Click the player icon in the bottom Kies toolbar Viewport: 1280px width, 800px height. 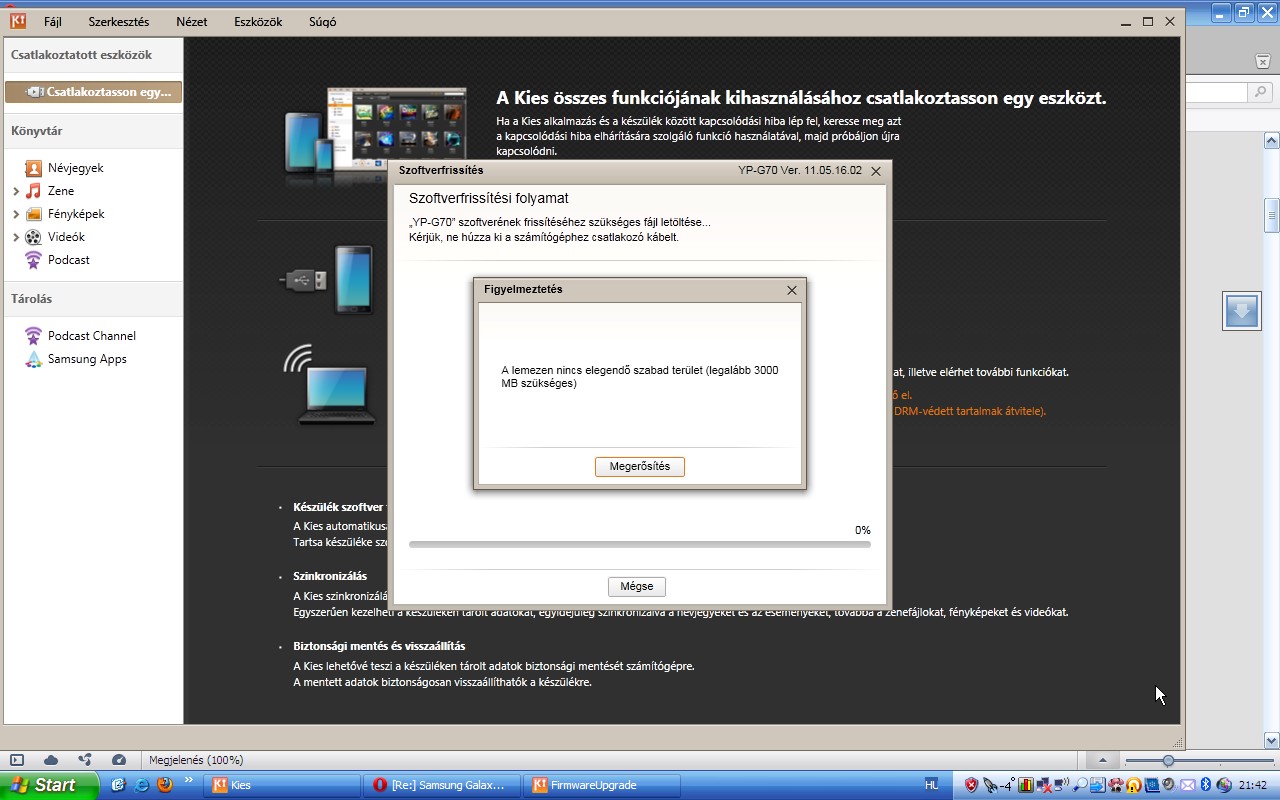17,760
